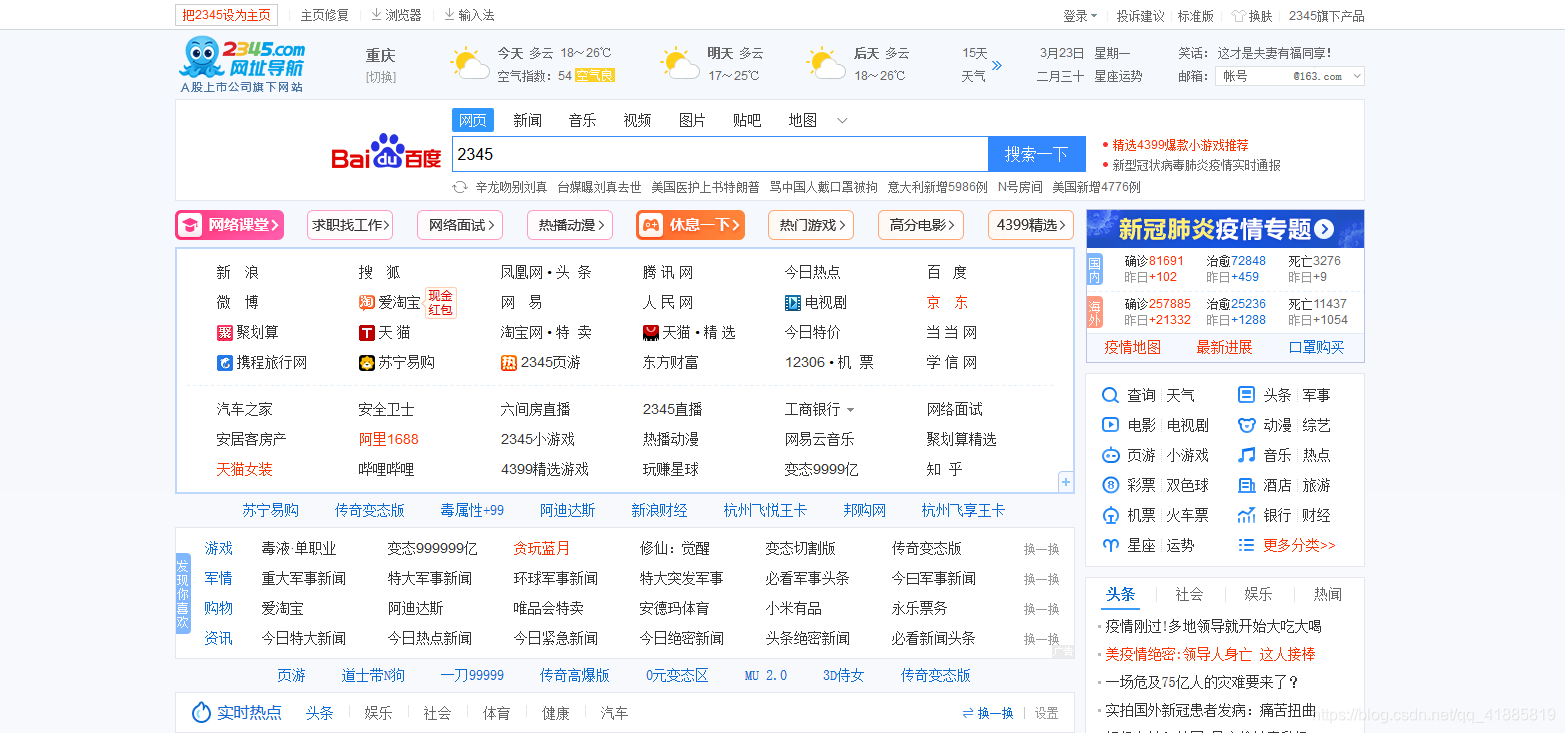This screenshot has height=733, width=1565.
Task: Click the 页游 gamepad icon in sidebar
Action: 1110,455
